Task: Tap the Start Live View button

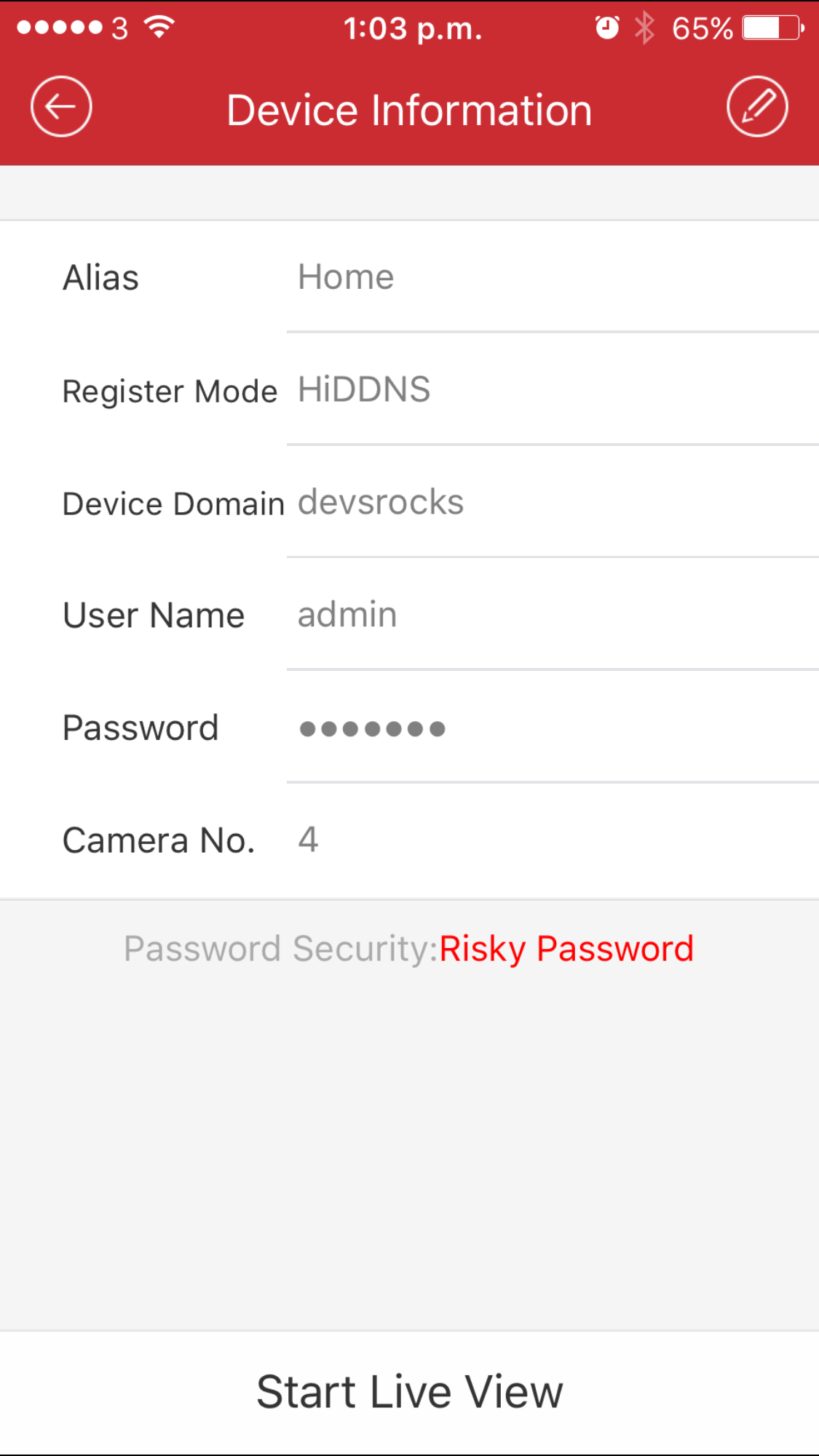Action: (409, 1392)
